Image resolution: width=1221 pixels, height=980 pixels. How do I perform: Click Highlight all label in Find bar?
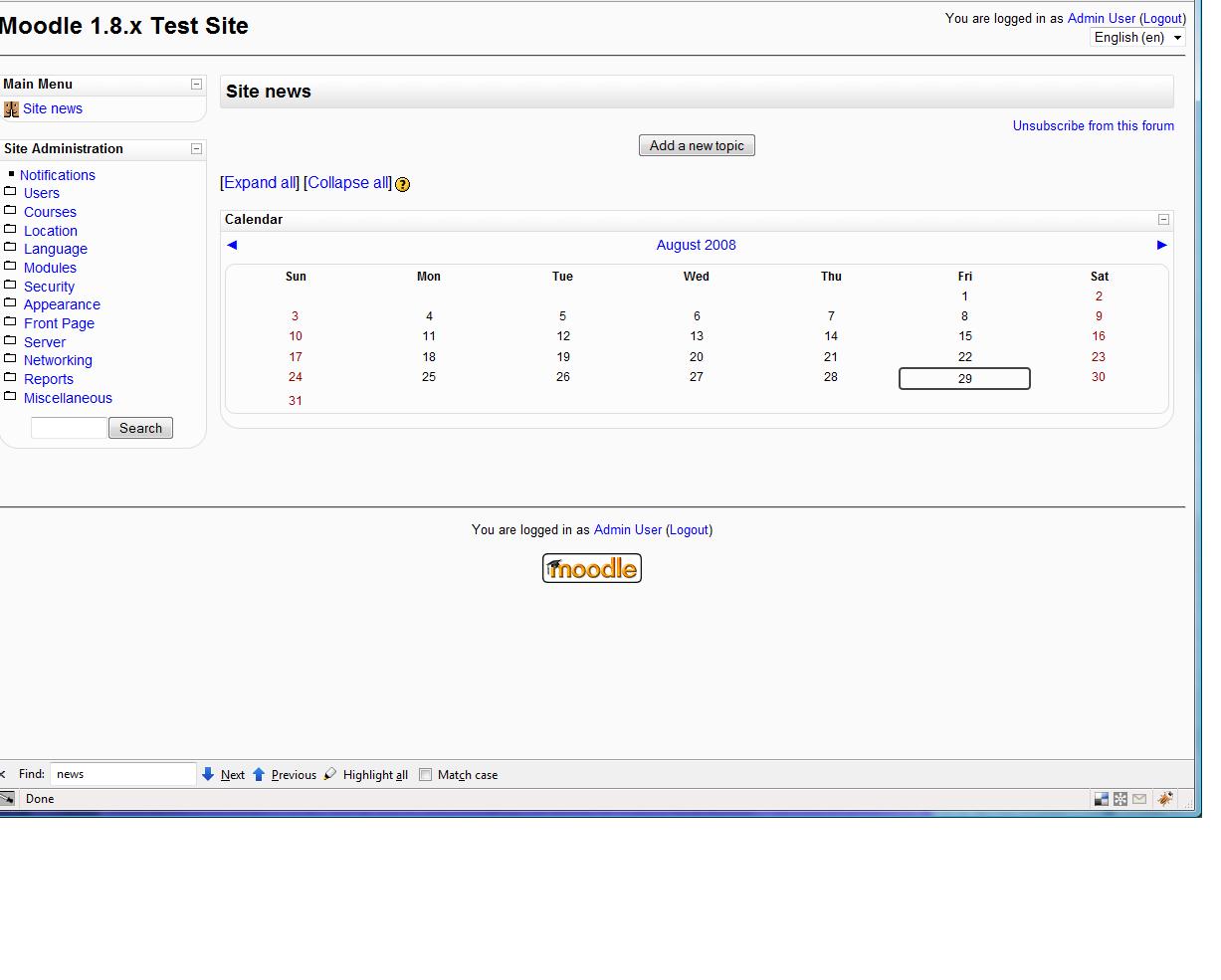[375, 775]
